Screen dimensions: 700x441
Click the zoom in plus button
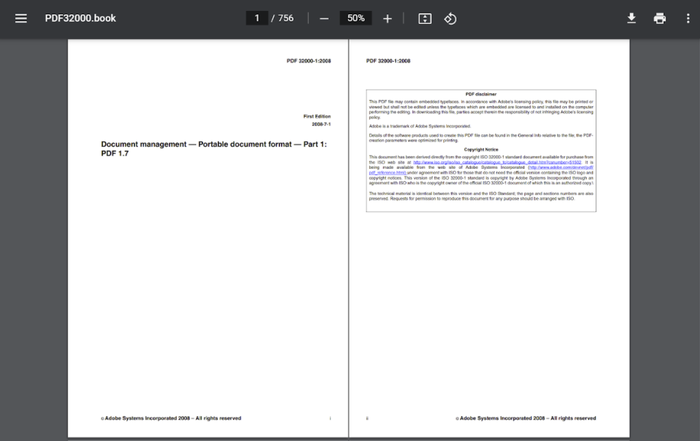click(x=387, y=19)
